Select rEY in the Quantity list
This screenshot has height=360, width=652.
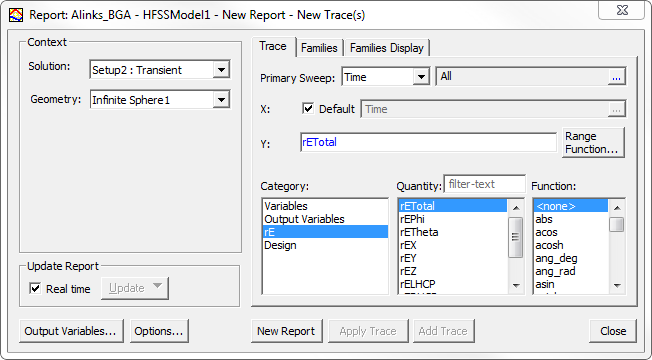point(453,258)
